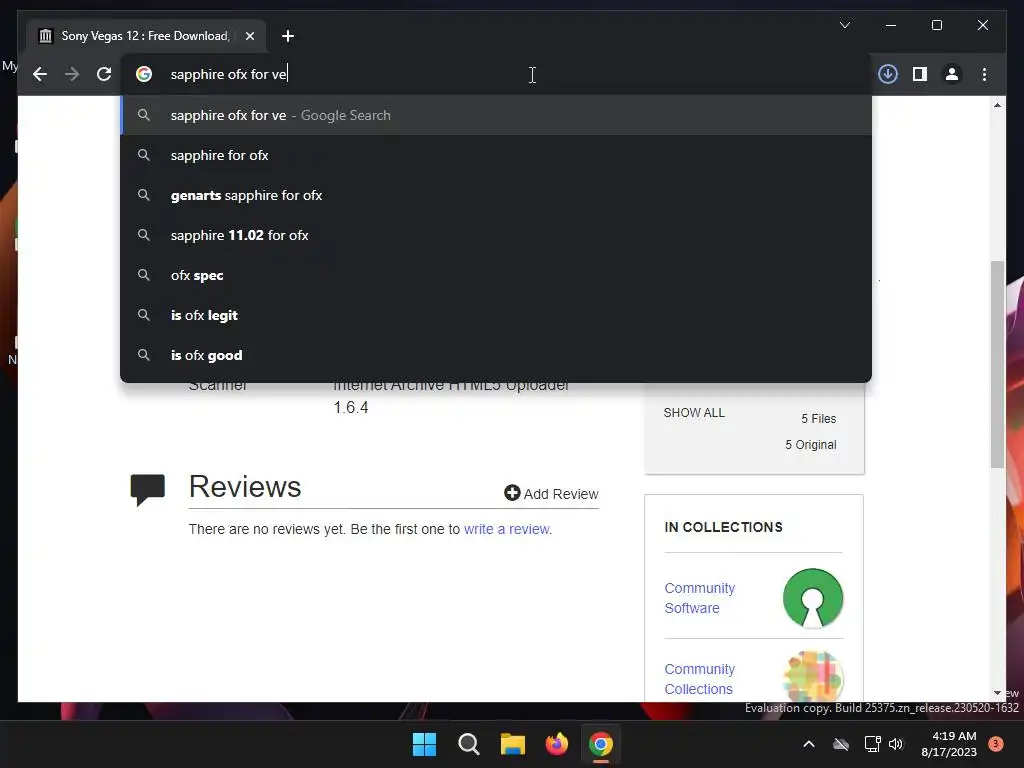Reload the current page
Viewport: 1024px width, 768px height.
[x=104, y=74]
